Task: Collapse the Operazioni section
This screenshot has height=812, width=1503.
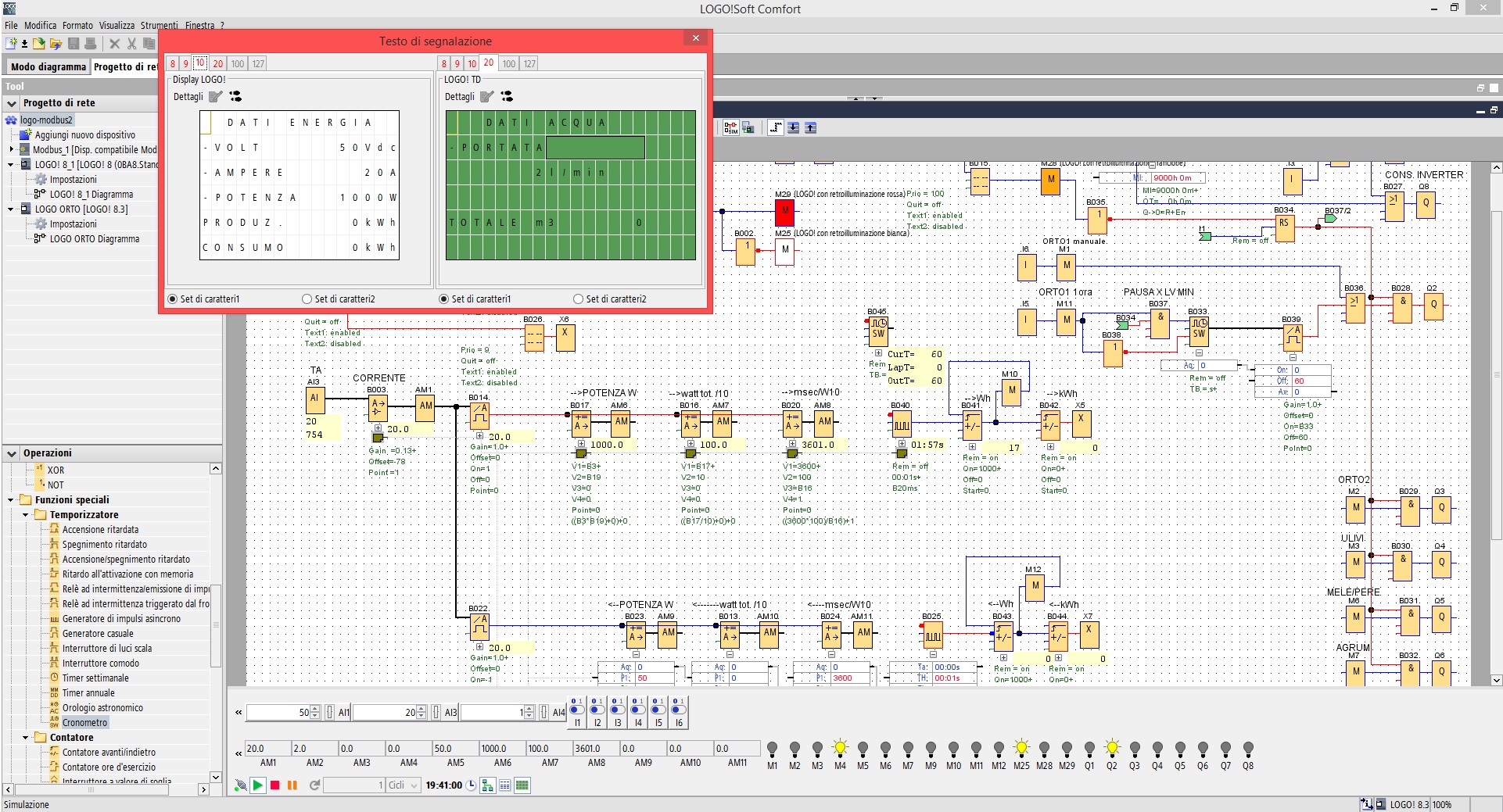Action: (x=12, y=453)
